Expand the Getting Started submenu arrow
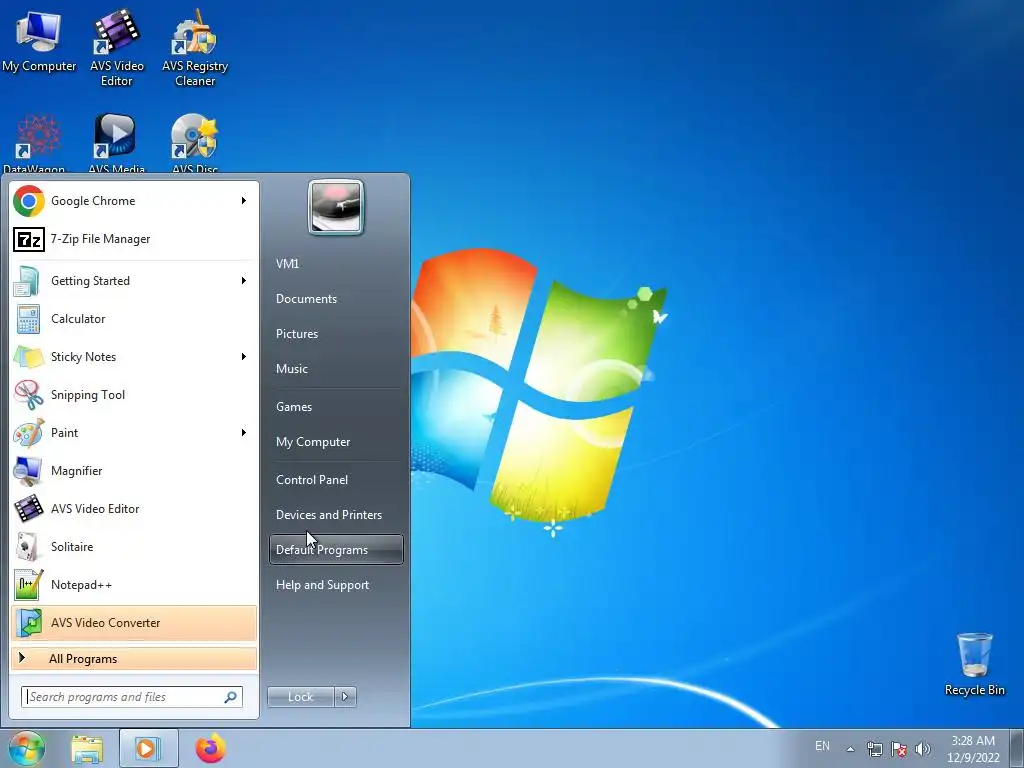Viewport: 1024px width, 768px height. (244, 281)
